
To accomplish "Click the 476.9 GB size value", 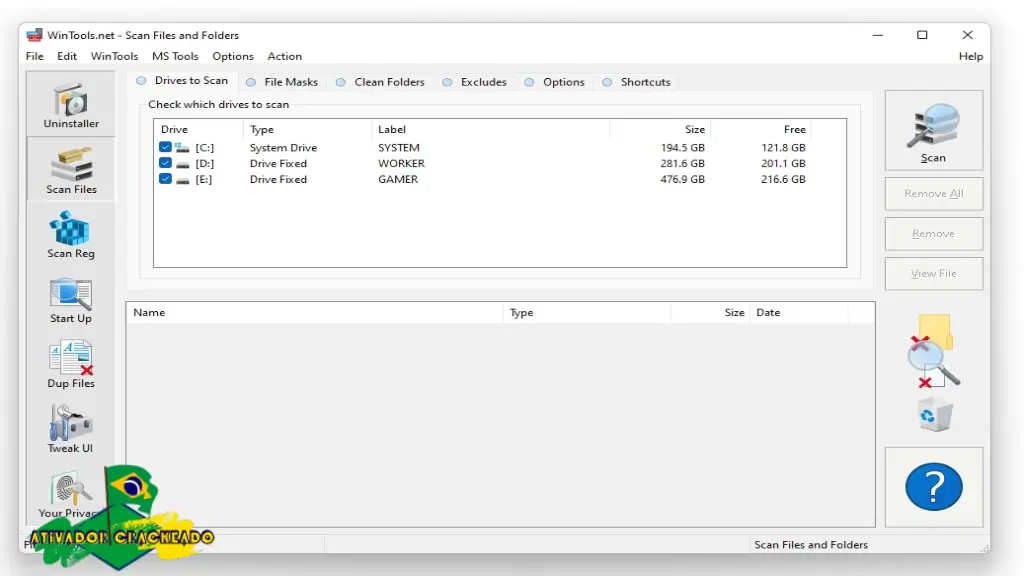I will (682, 179).
